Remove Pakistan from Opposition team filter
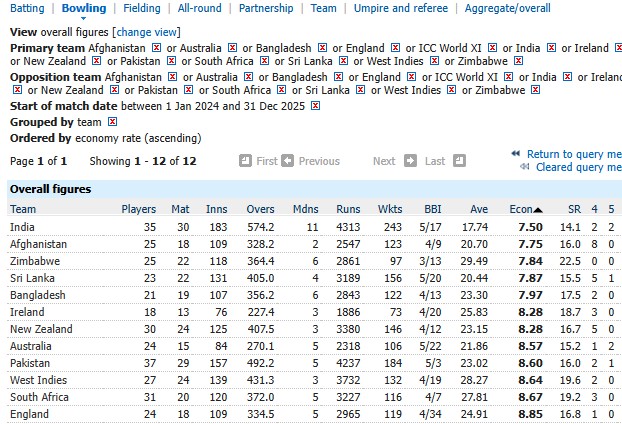 [x=189, y=90]
